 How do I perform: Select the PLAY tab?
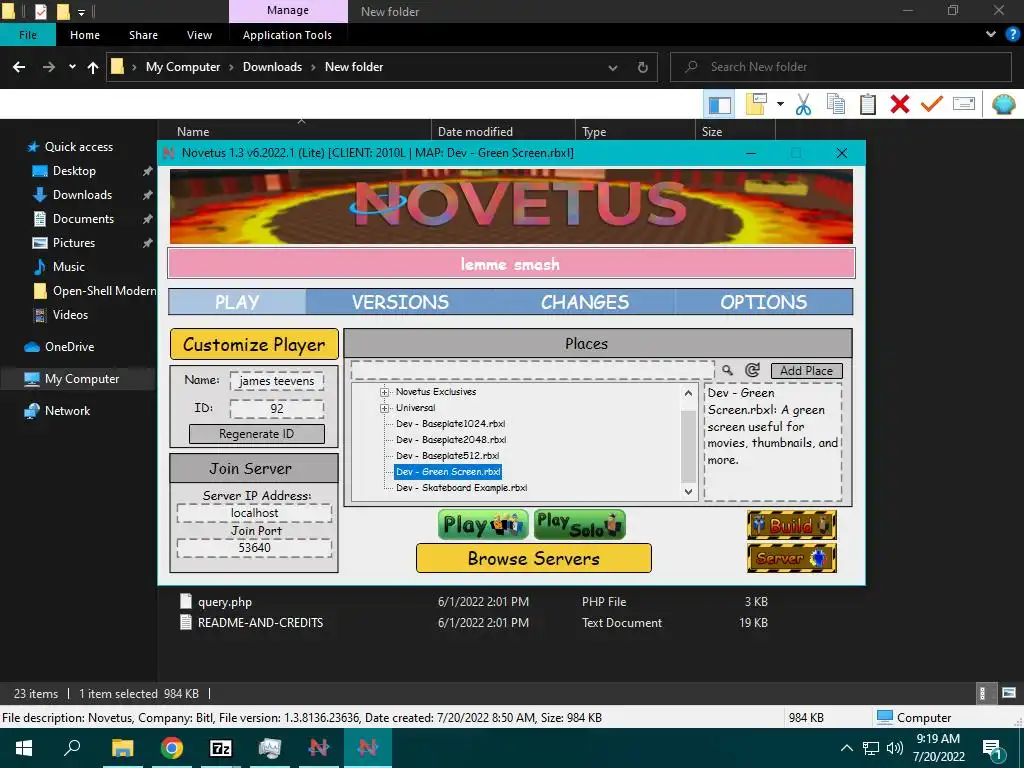pyautogui.click(x=237, y=302)
